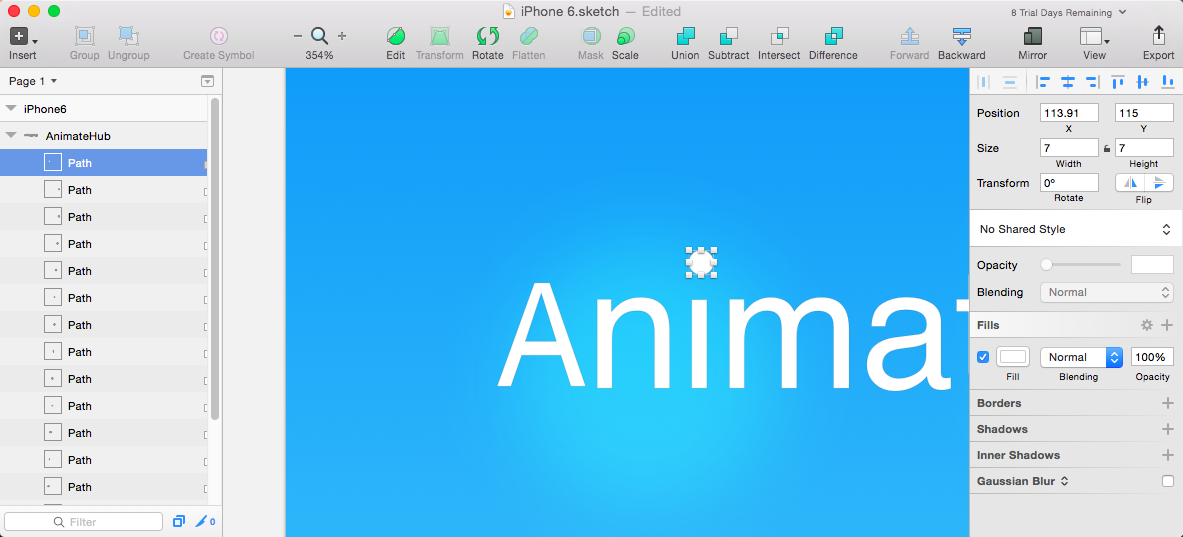Align layers to right edge

tap(1091, 81)
